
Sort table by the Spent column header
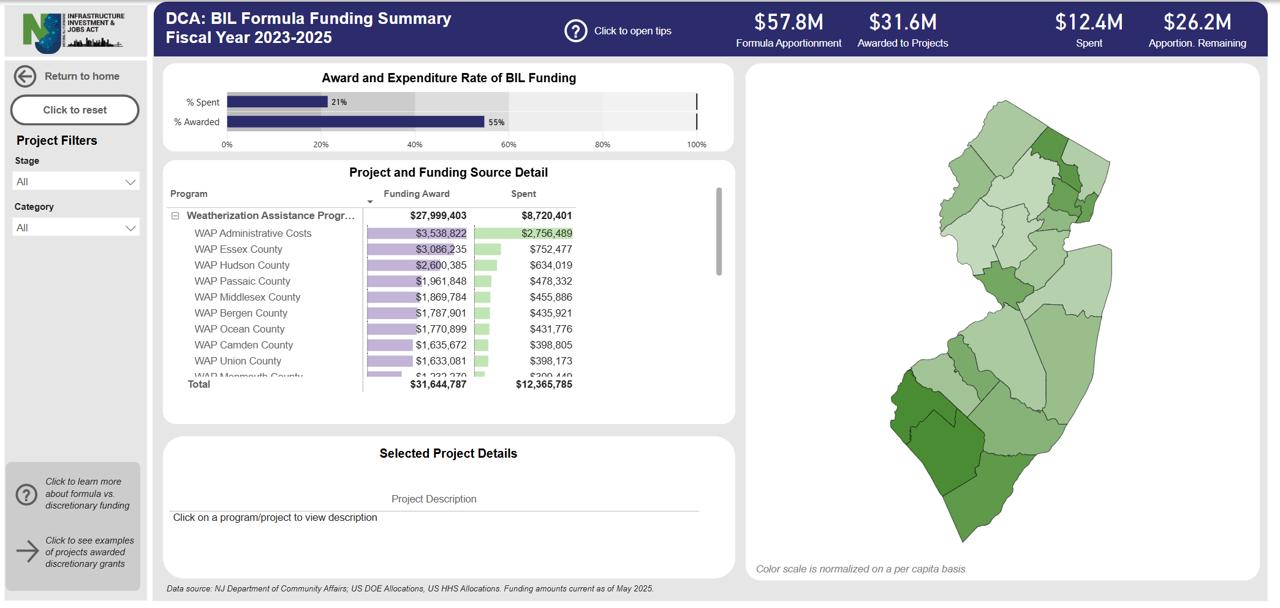point(523,194)
